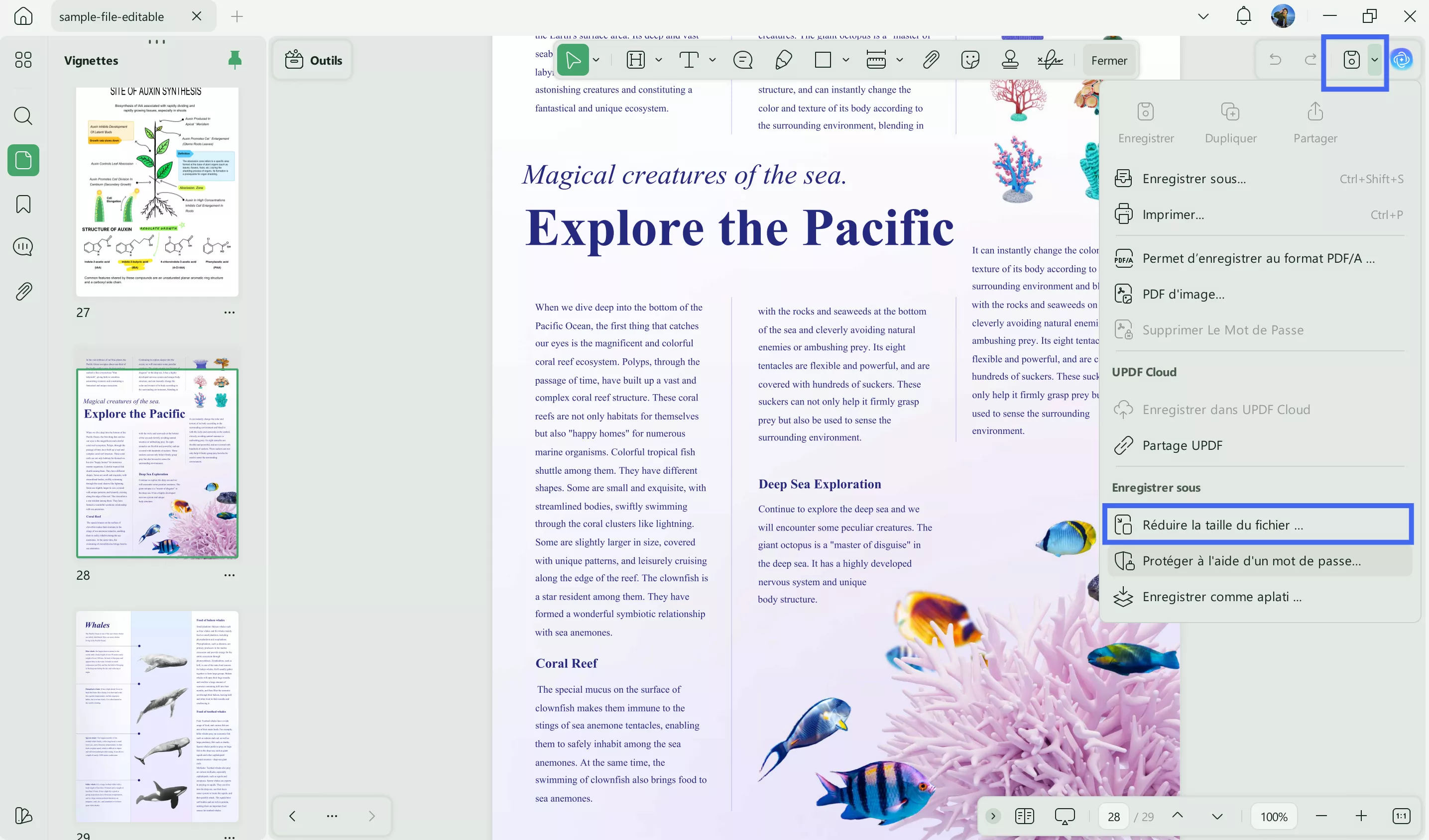Select the page thumbnails sidebar icon
The height and width of the screenshot is (840, 1429).
[x=23, y=160]
